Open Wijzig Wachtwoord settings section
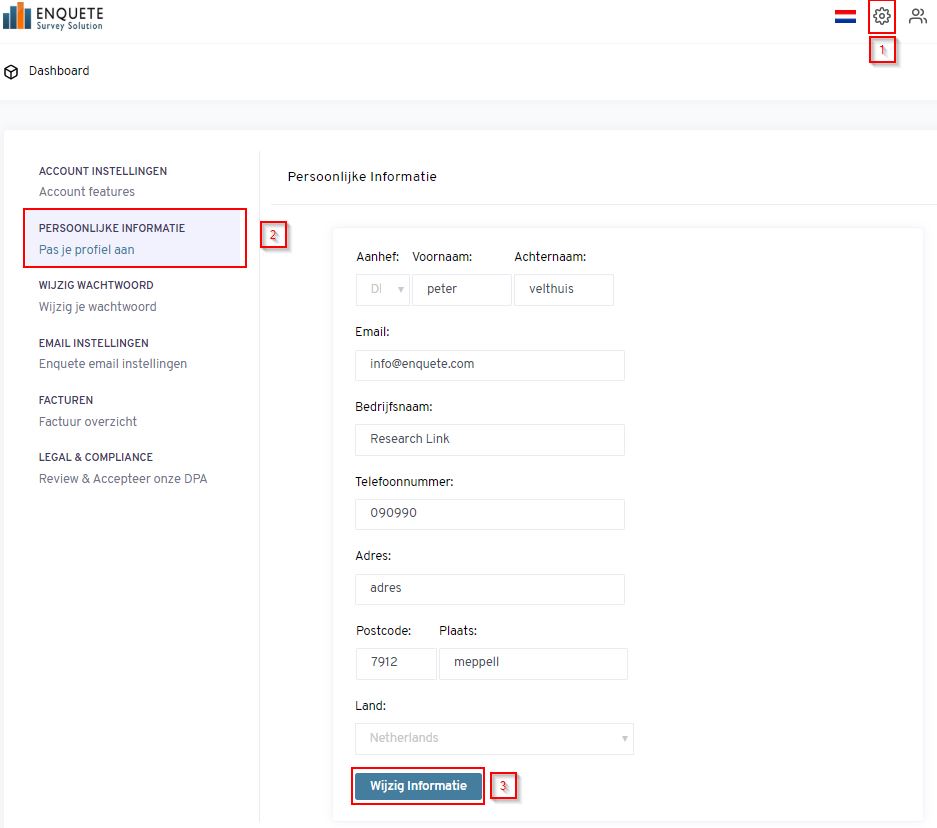The height and width of the screenshot is (828, 937). [97, 296]
